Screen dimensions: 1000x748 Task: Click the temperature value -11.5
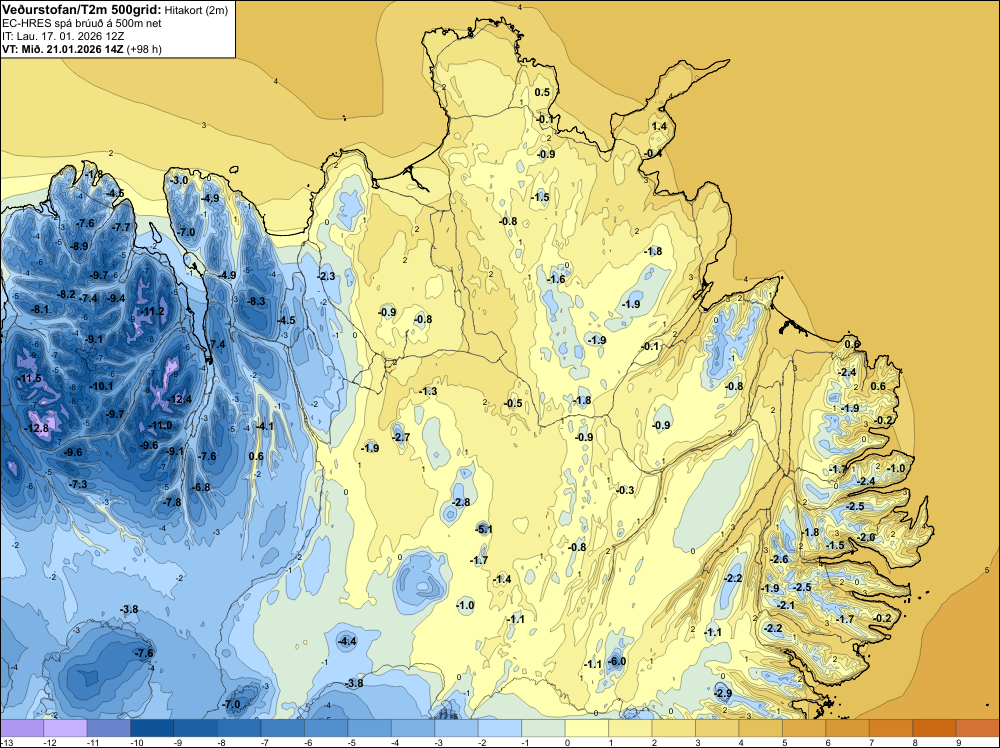point(29,379)
